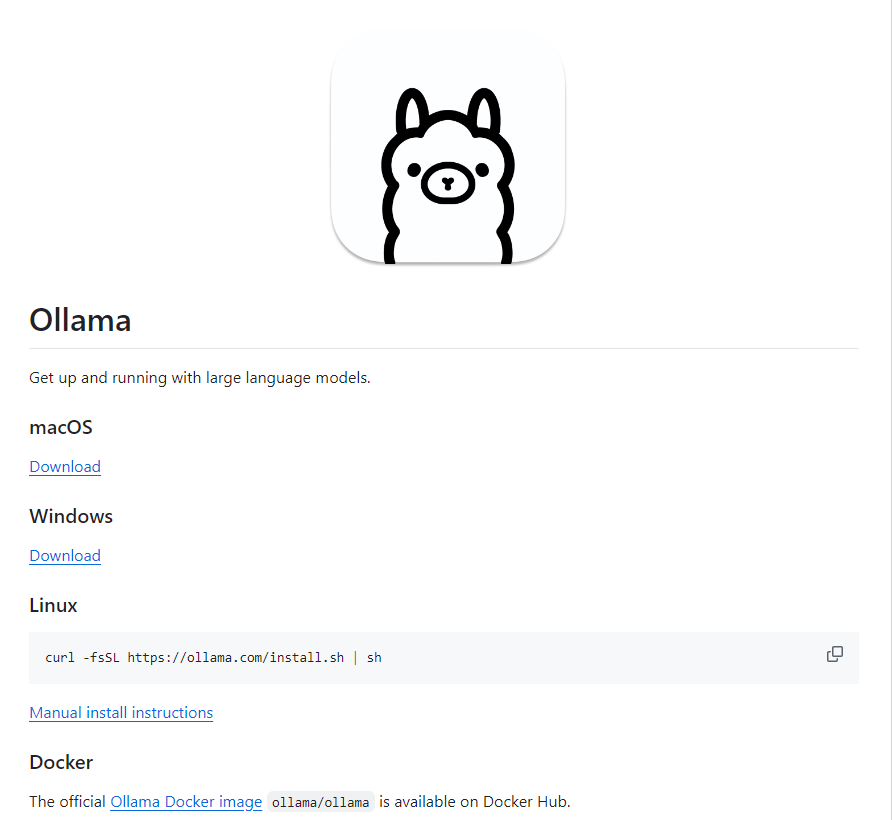
Task: Click the text 'is available on Docker Hub'
Action: tap(474, 801)
